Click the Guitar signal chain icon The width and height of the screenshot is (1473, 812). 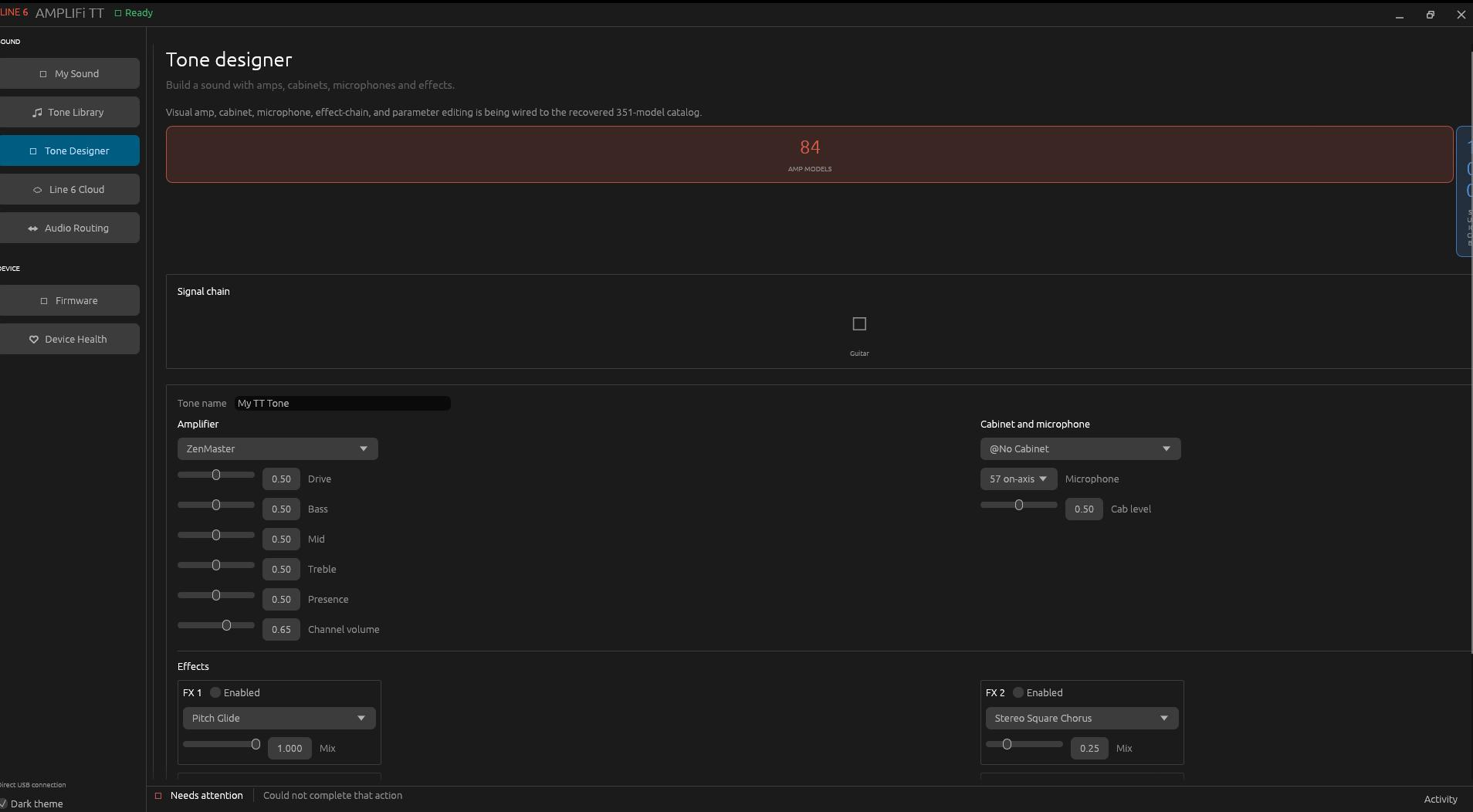[x=859, y=323]
